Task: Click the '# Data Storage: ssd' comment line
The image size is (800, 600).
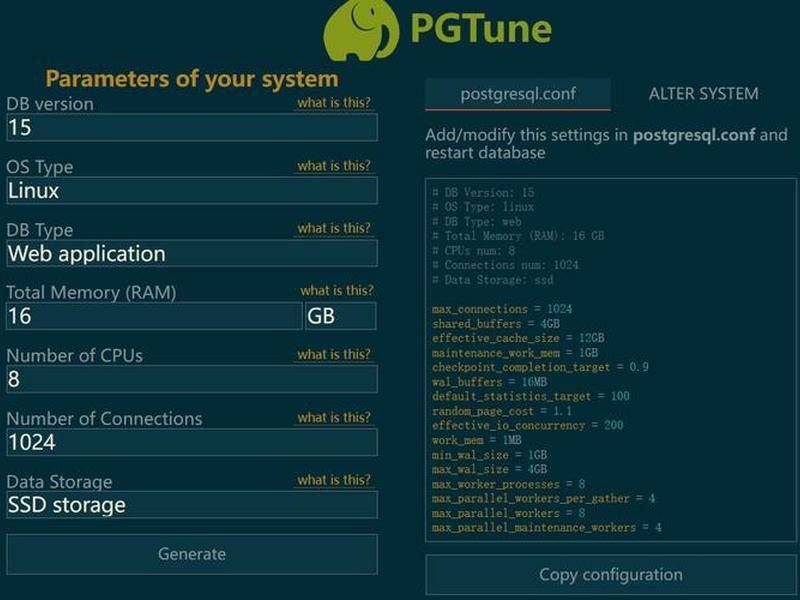Action: [493, 280]
